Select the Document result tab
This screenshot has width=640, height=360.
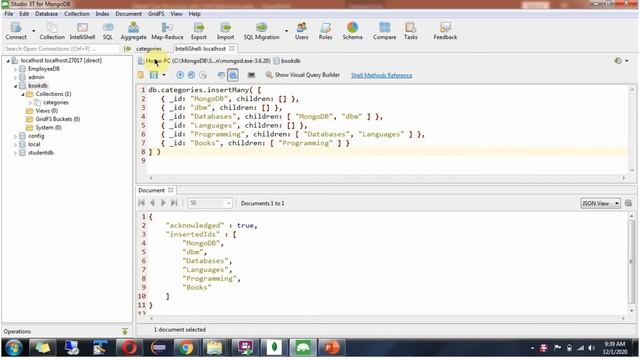(x=156, y=190)
